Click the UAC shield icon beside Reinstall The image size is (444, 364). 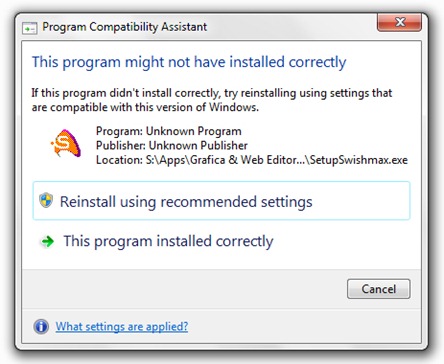(x=46, y=200)
